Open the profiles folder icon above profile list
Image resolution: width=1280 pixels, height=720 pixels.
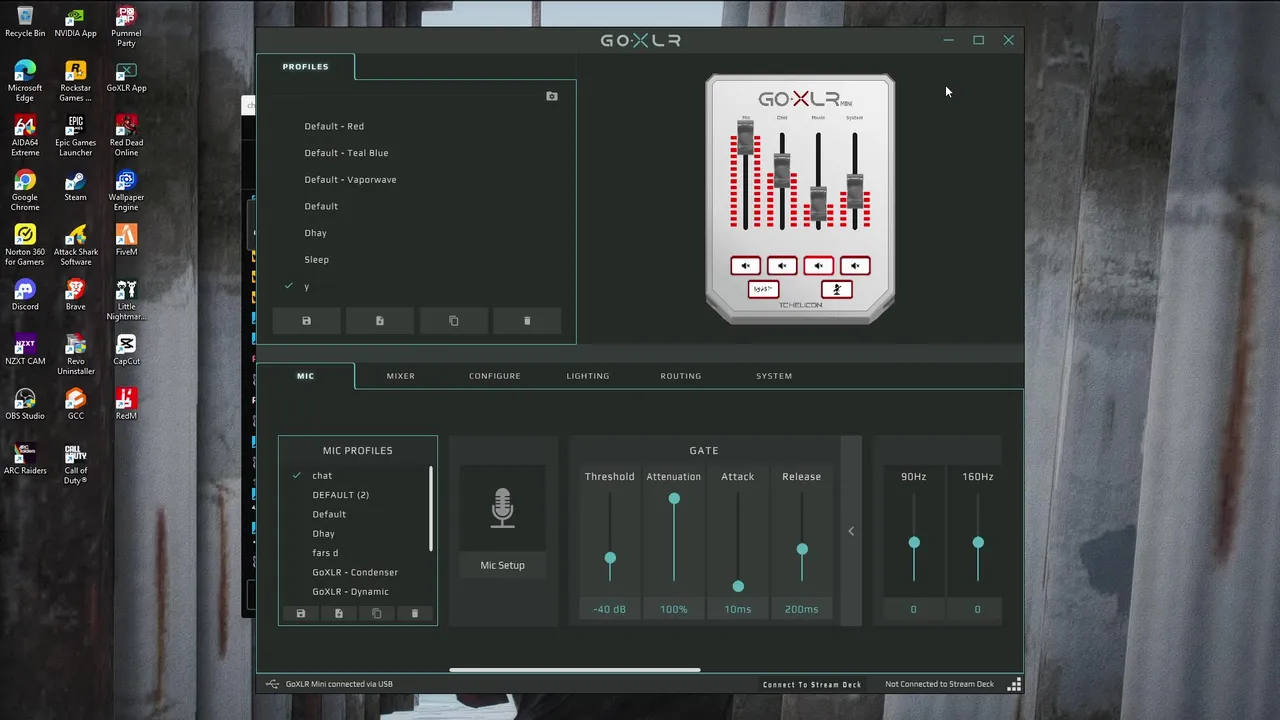(x=552, y=96)
